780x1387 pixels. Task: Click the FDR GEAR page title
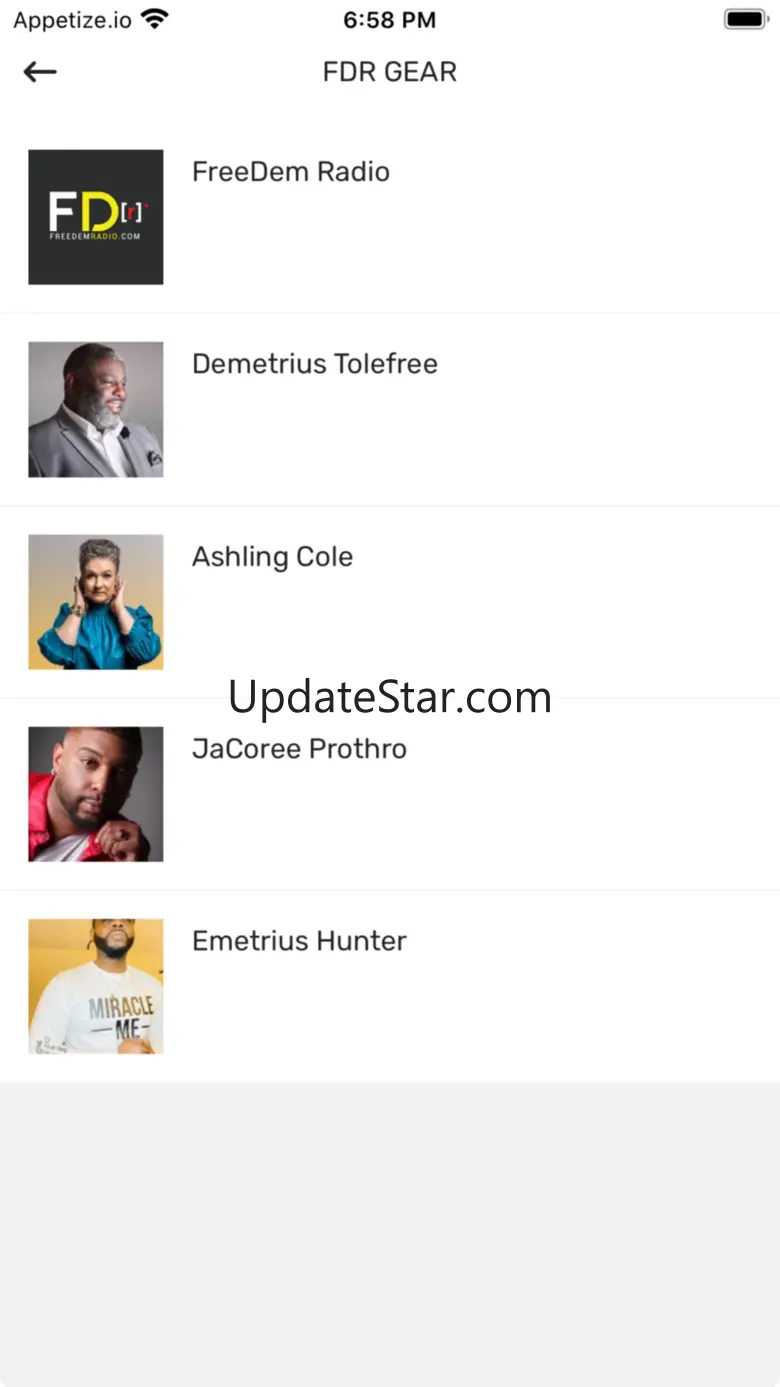point(389,72)
